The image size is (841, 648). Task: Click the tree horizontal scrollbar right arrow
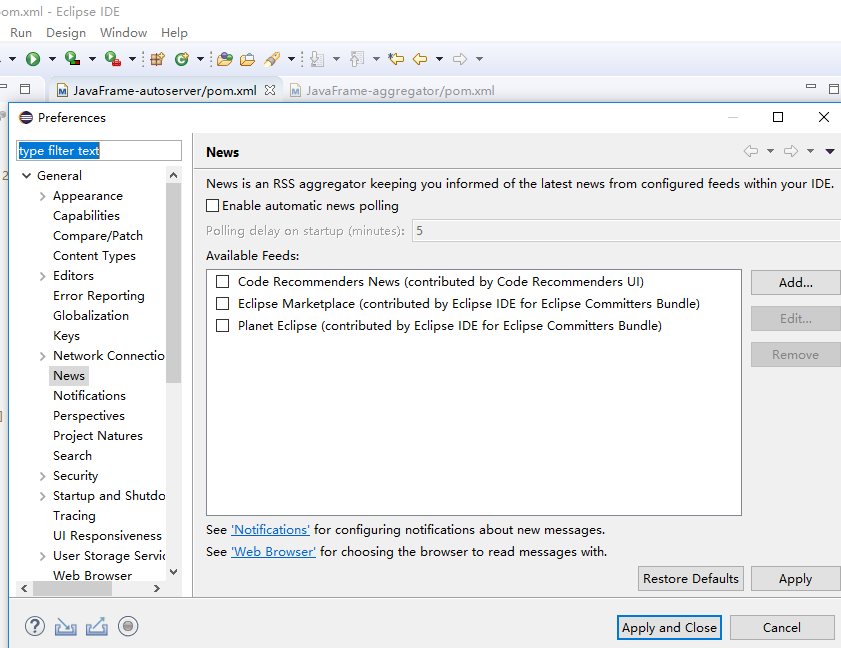[x=157, y=588]
